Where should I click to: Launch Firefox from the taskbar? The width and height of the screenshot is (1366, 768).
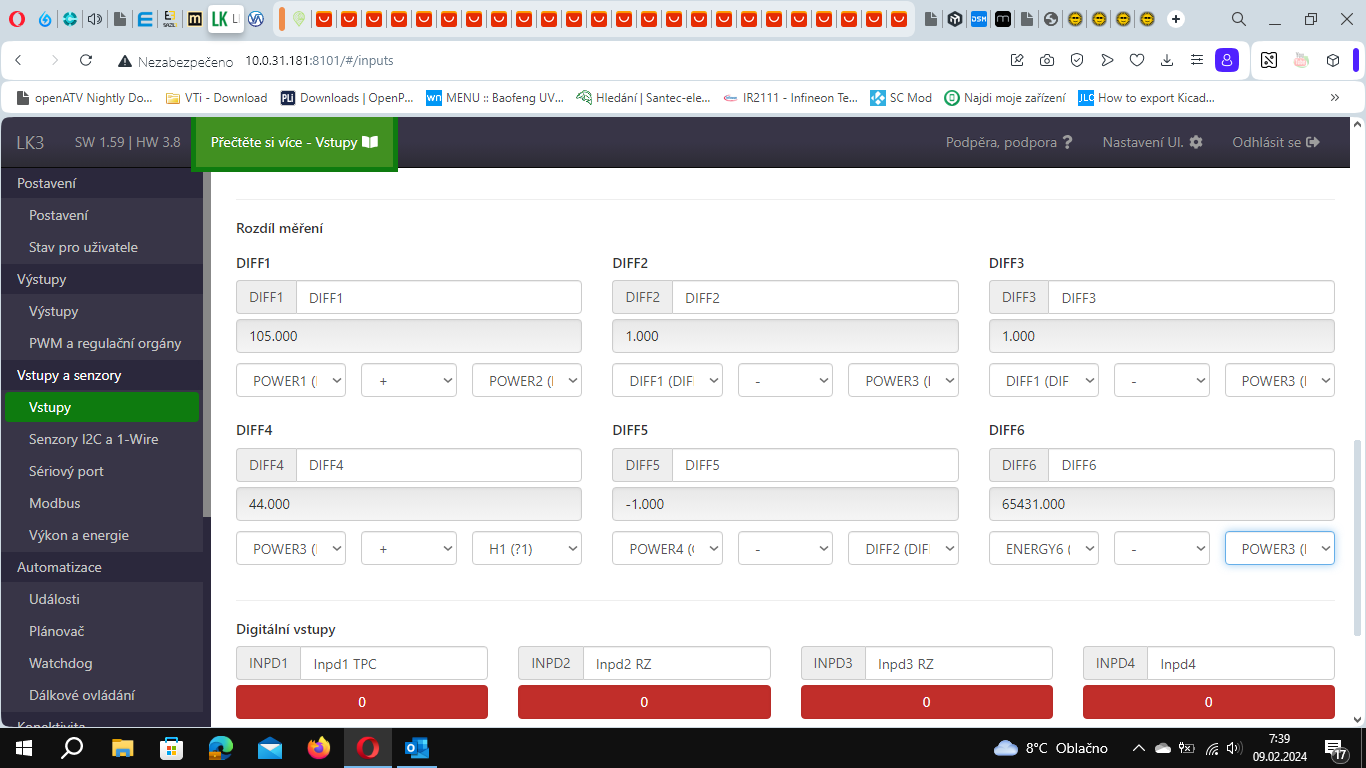[319, 748]
